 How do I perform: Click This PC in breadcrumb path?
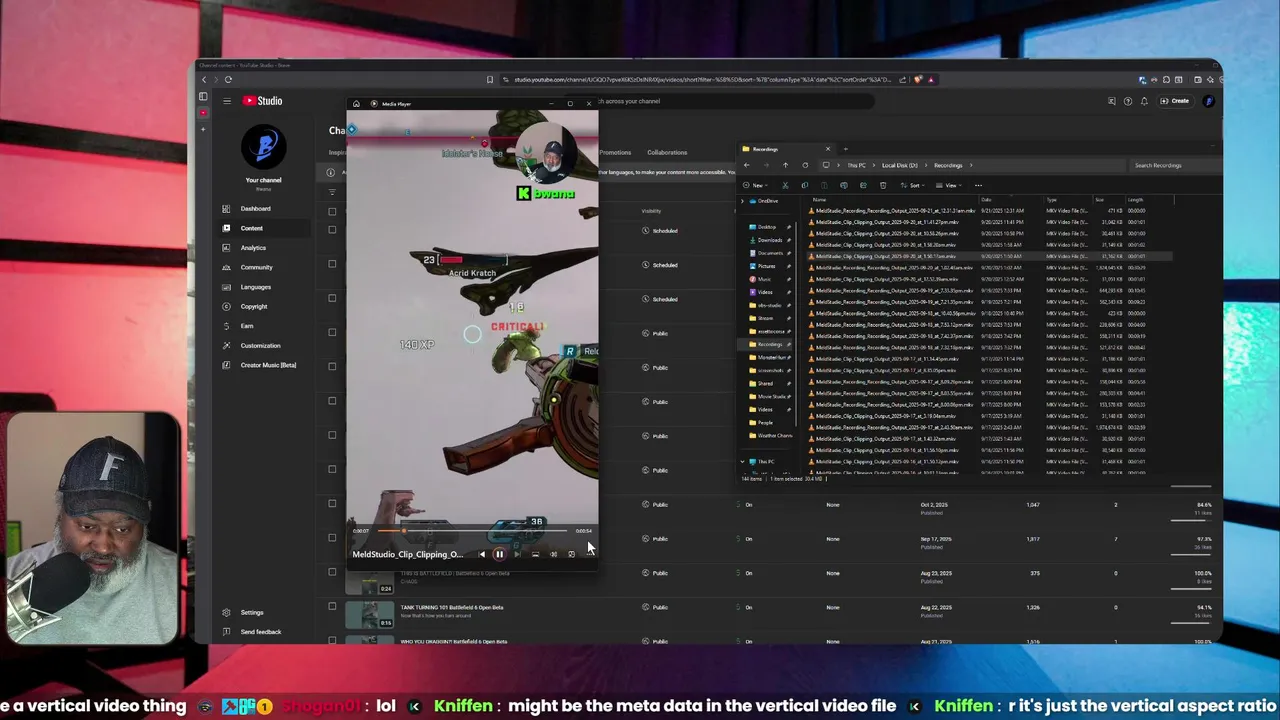(857, 165)
